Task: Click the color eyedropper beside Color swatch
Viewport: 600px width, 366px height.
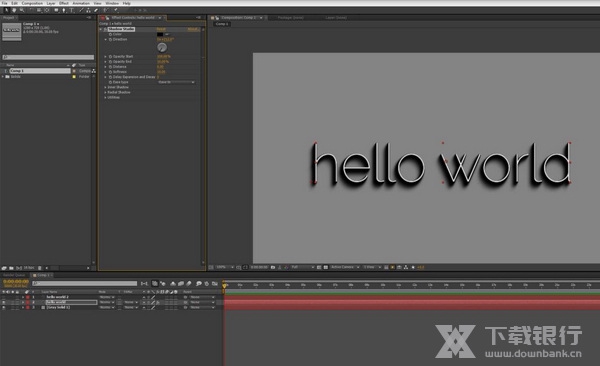Action: click(167, 34)
